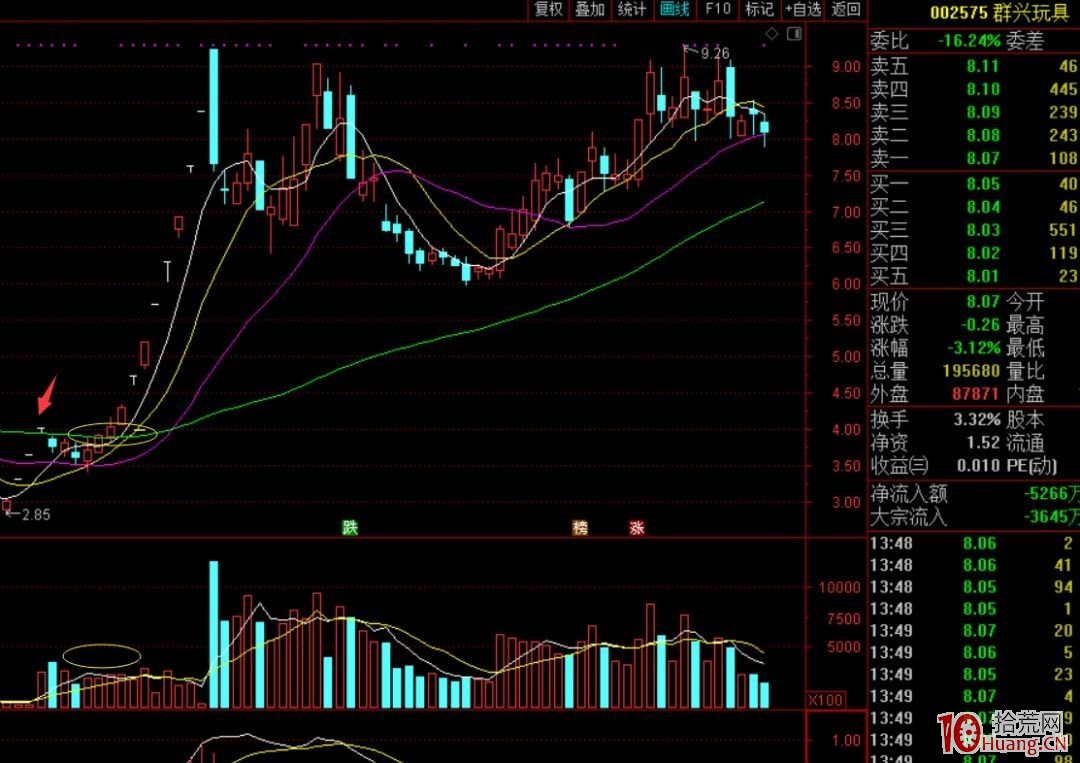Click the 9.26 high price label
The width and height of the screenshot is (1080, 763).
(715, 53)
